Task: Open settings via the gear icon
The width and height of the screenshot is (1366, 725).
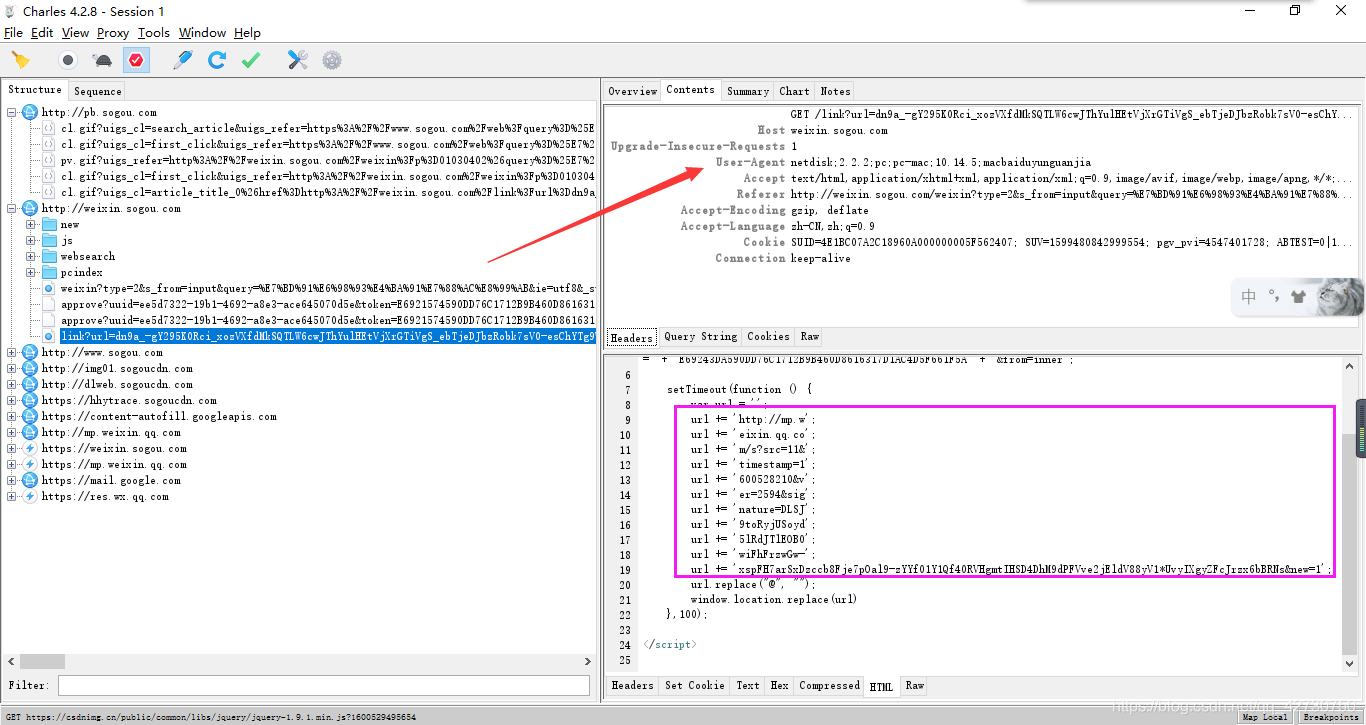Action: tap(332, 60)
